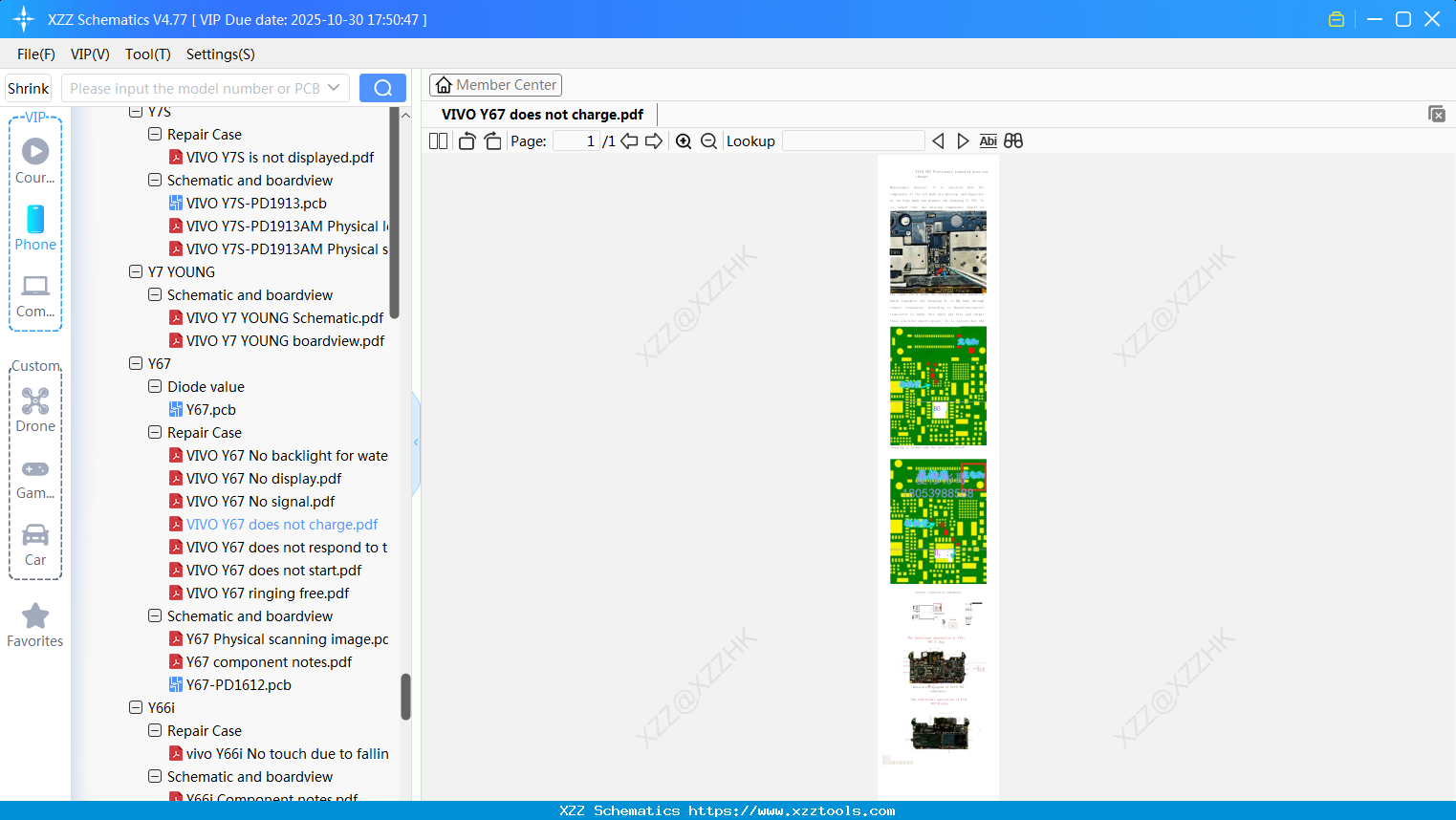The height and width of the screenshot is (820, 1456).
Task: Open VIVO Y7 YOUNG Schematic.pdf
Action: (285, 318)
